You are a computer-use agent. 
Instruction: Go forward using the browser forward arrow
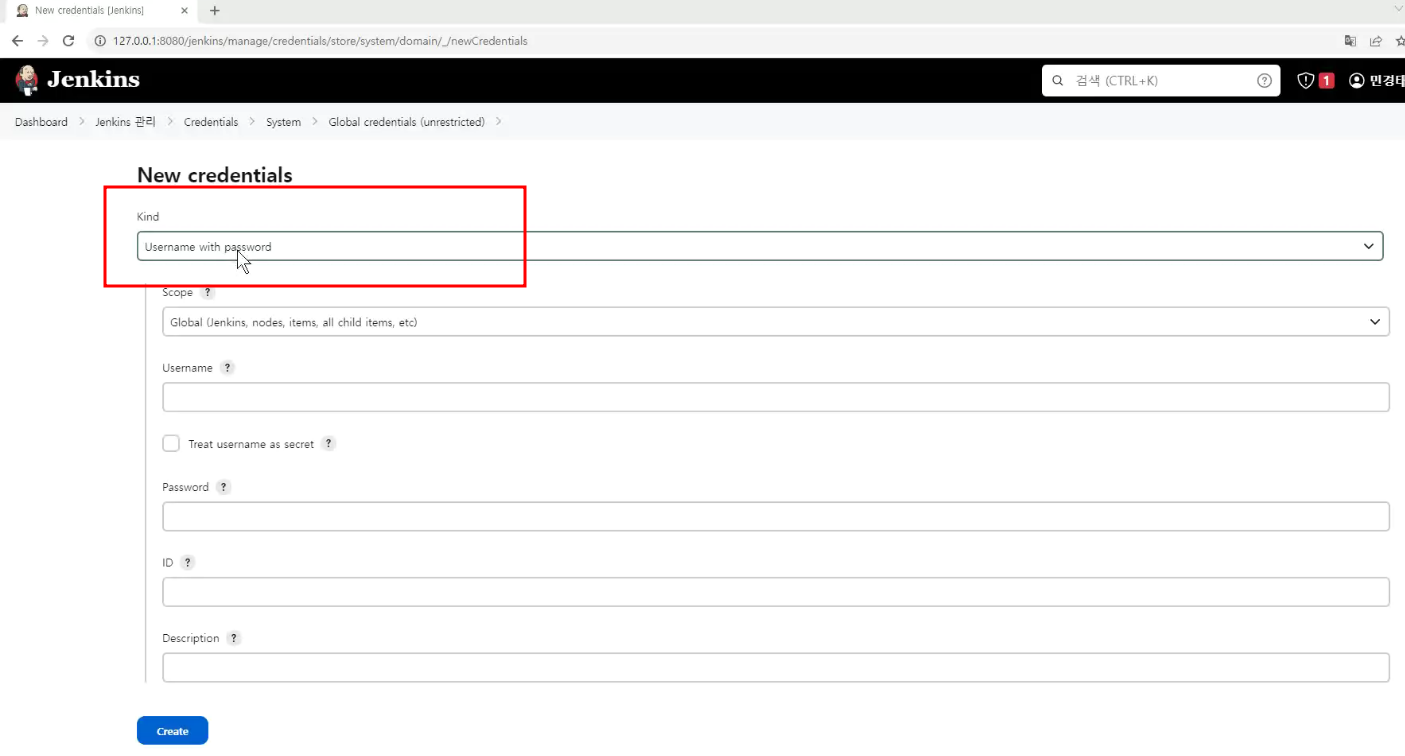coord(42,41)
